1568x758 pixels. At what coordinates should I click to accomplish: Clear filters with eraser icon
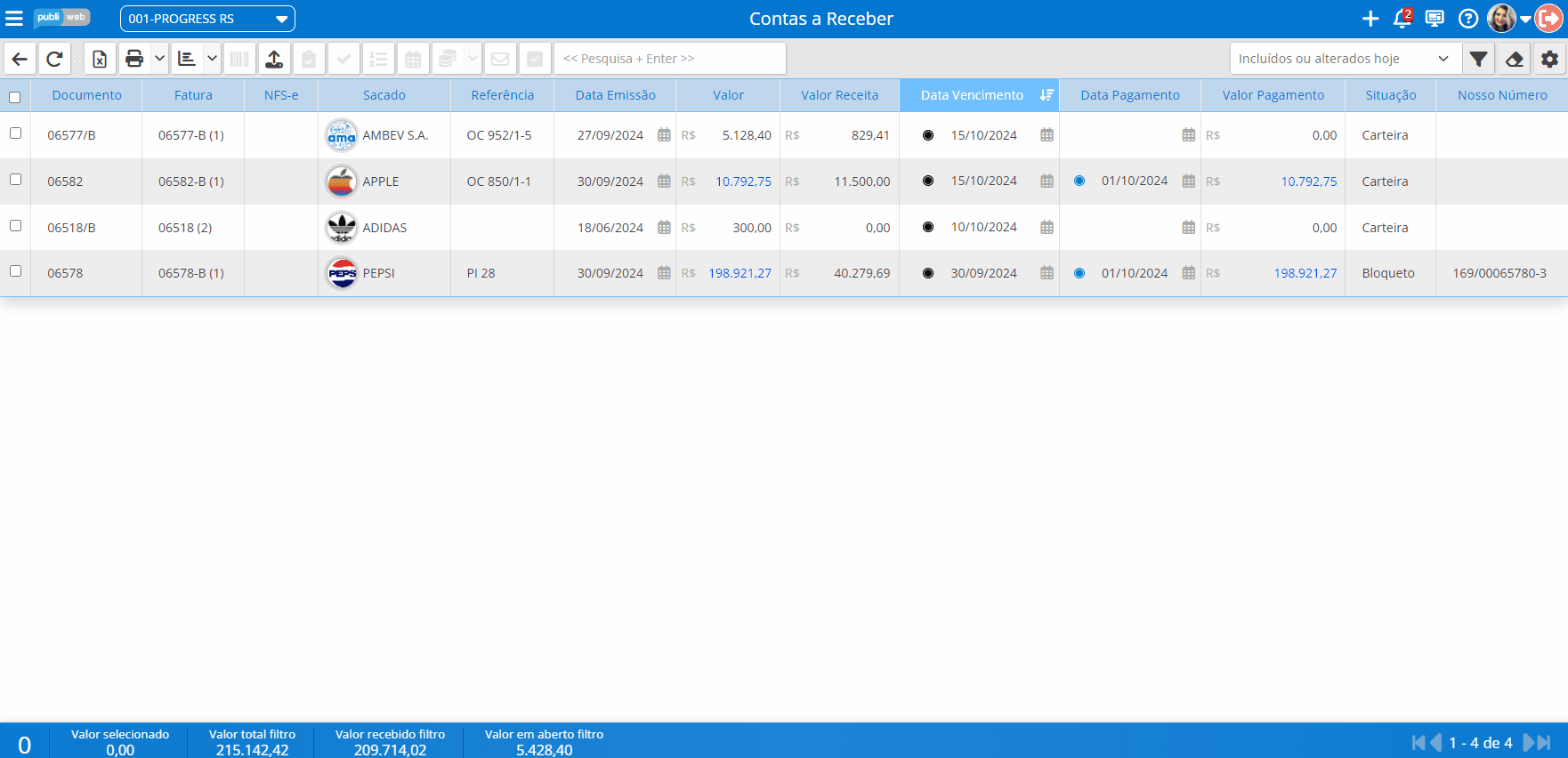click(1514, 59)
